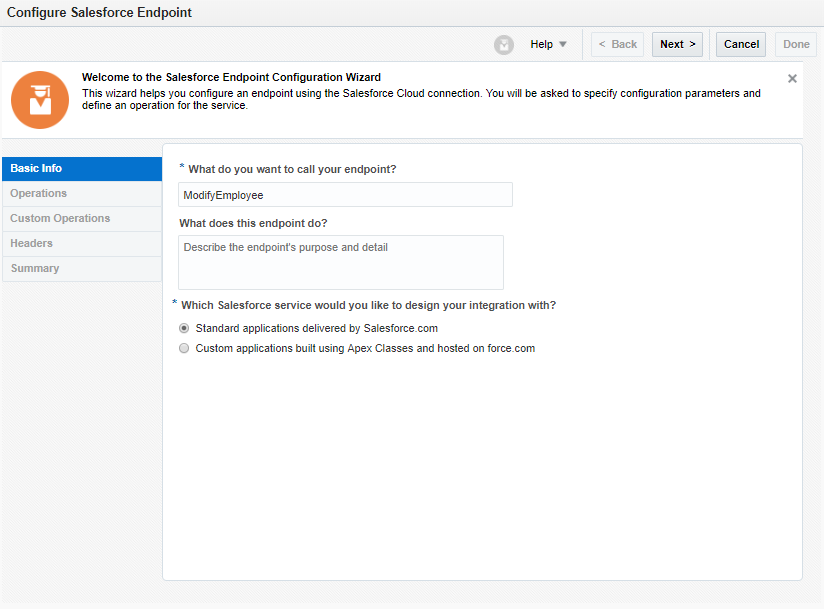
Task: Click the orange Salesforce wizard icon
Action: coord(40,100)
